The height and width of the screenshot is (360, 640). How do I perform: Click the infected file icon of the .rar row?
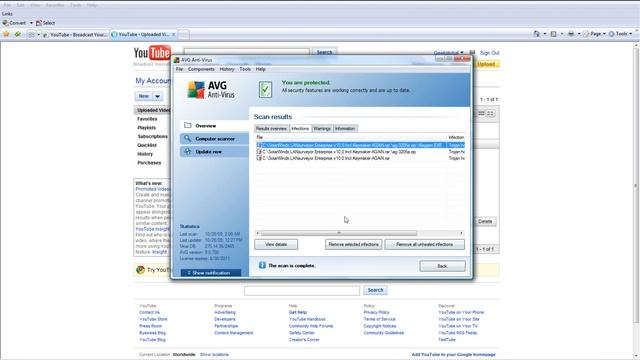pyautogui.click(x=259, y=158)
